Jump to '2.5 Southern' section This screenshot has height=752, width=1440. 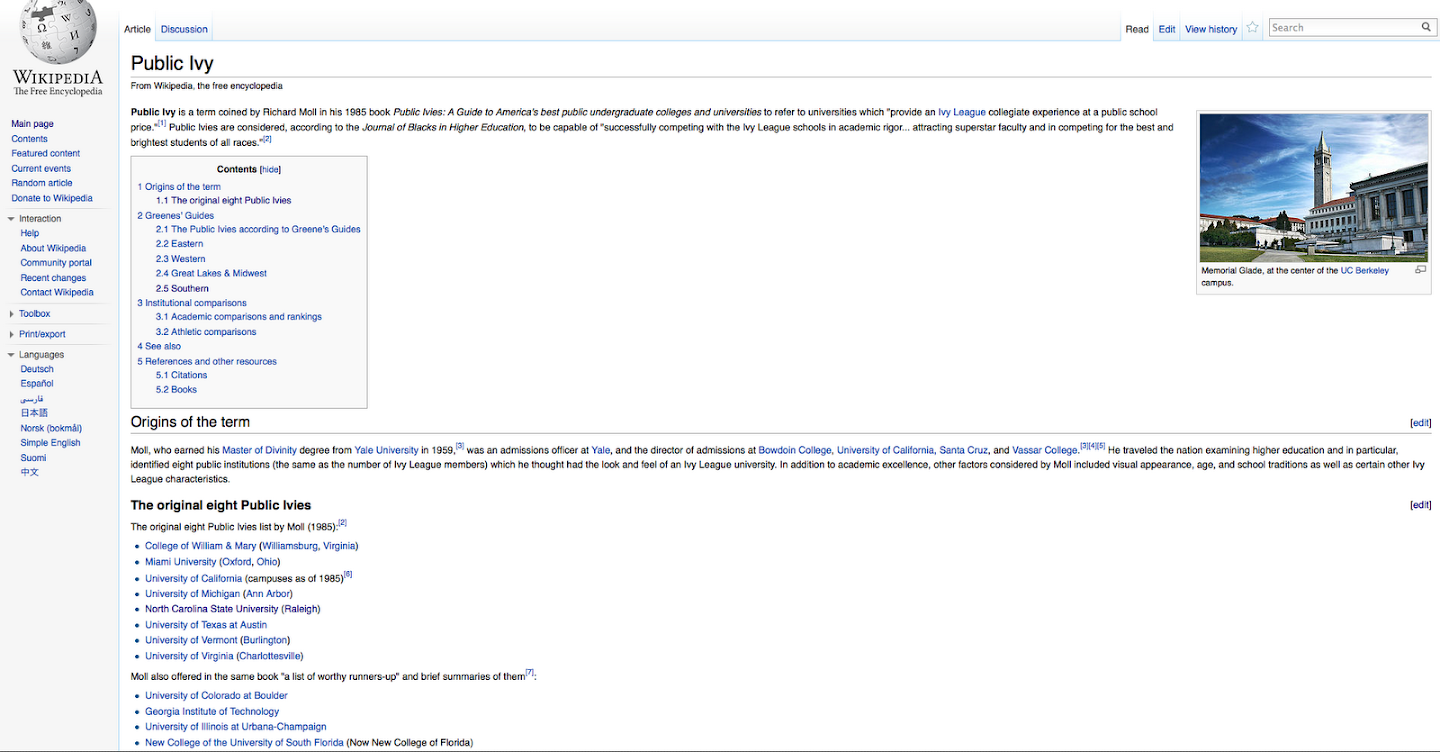182,288
